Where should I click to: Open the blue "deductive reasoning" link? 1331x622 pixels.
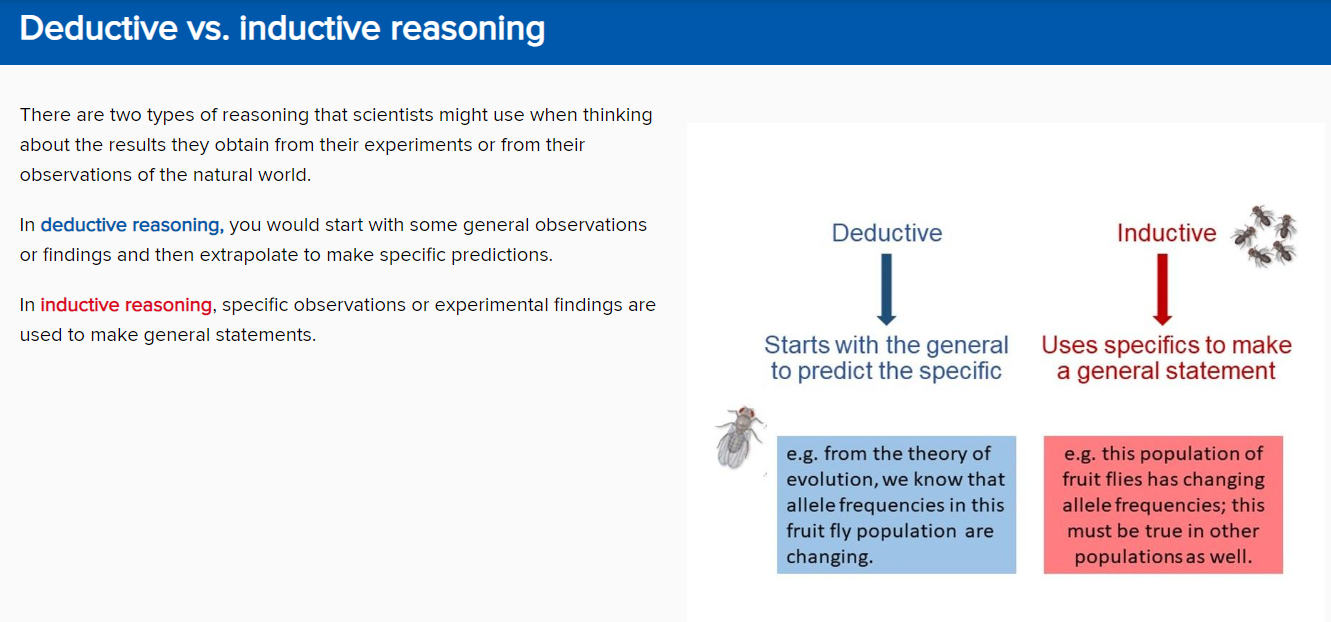click(x=132, y=225)
